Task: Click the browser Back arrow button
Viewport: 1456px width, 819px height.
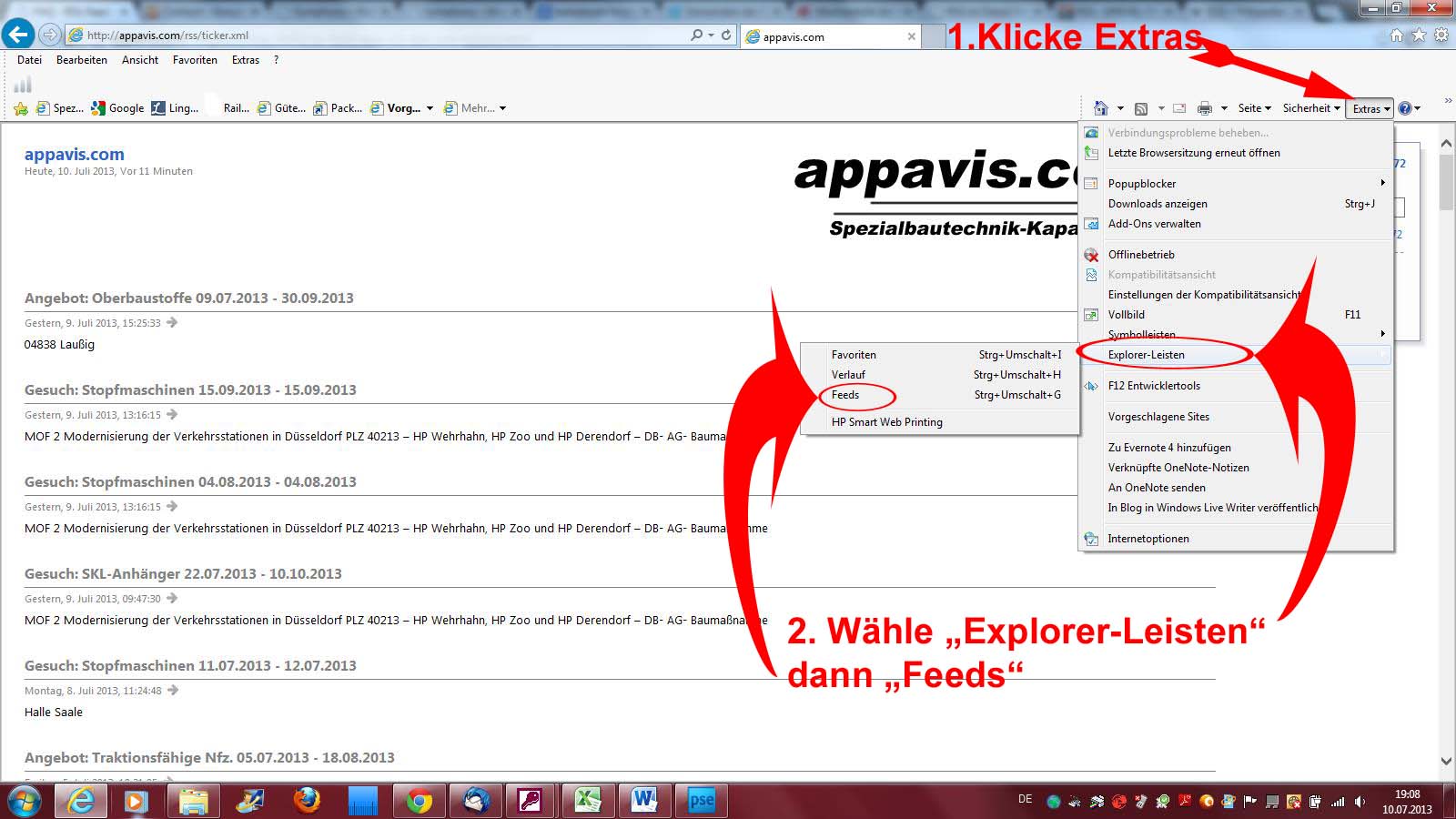Action: point(18,35)
